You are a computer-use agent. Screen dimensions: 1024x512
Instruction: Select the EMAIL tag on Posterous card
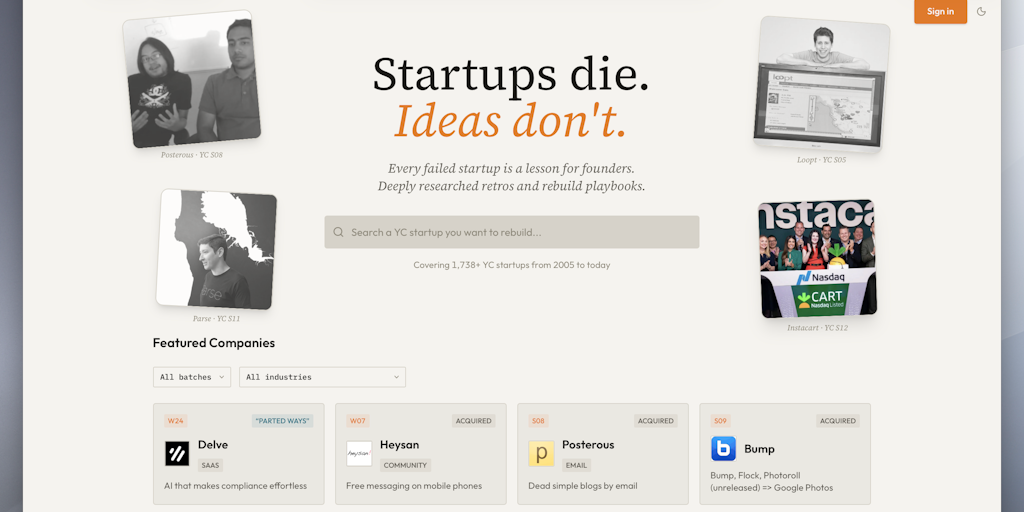tap(576, 465)
